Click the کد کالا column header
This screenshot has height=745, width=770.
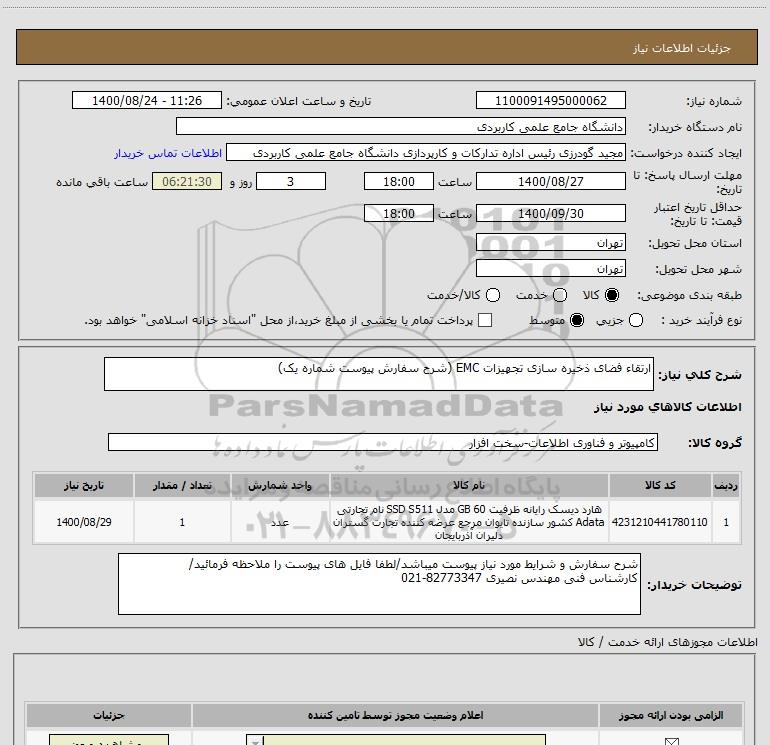pos(660,485)
